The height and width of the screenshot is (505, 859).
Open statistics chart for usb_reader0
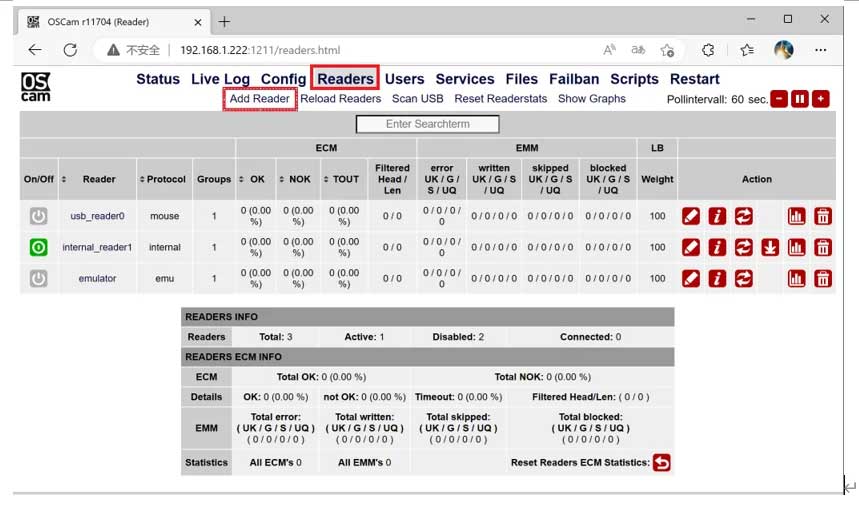coord(797,216)
